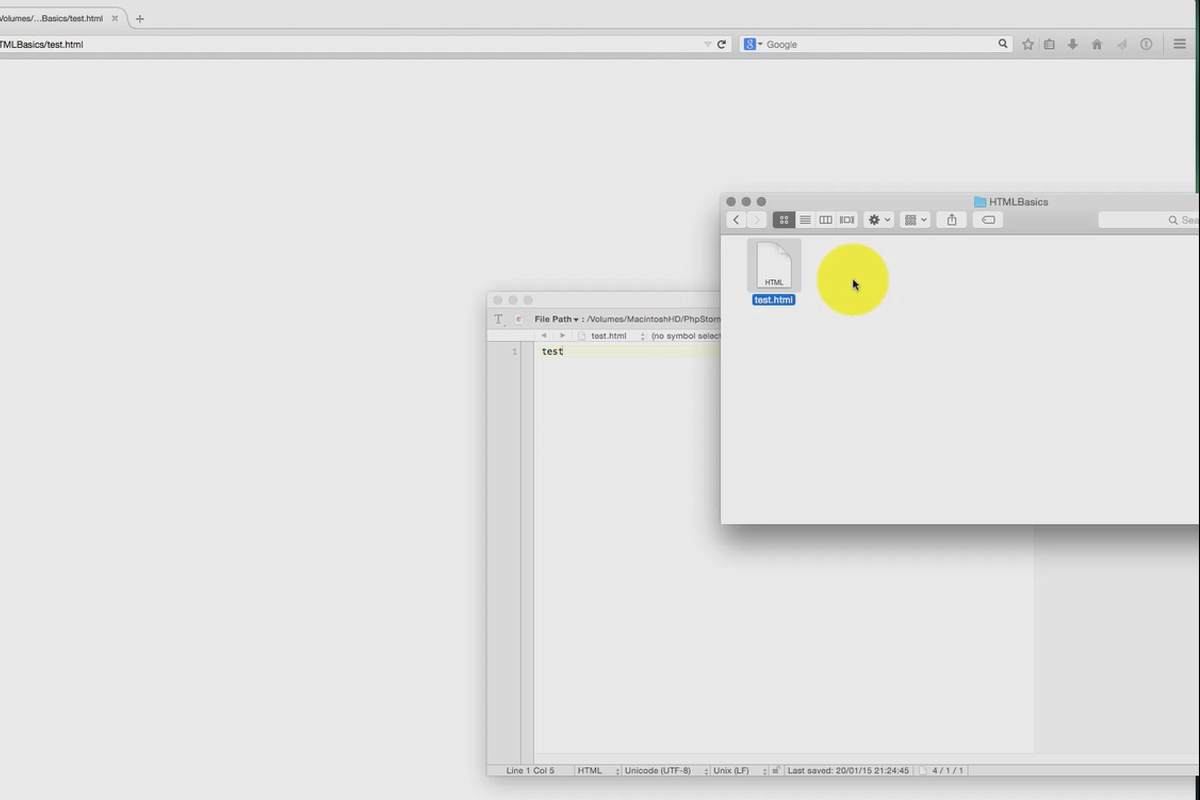This screenshot has width=1200, height=800.
Task: Open the browser downloads icon
Action: tap(1073, 44)
